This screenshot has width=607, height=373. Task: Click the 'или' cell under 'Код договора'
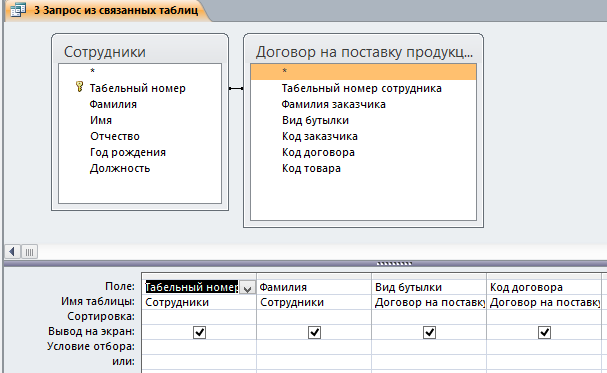pyautogui.click(x=544, y=362)
